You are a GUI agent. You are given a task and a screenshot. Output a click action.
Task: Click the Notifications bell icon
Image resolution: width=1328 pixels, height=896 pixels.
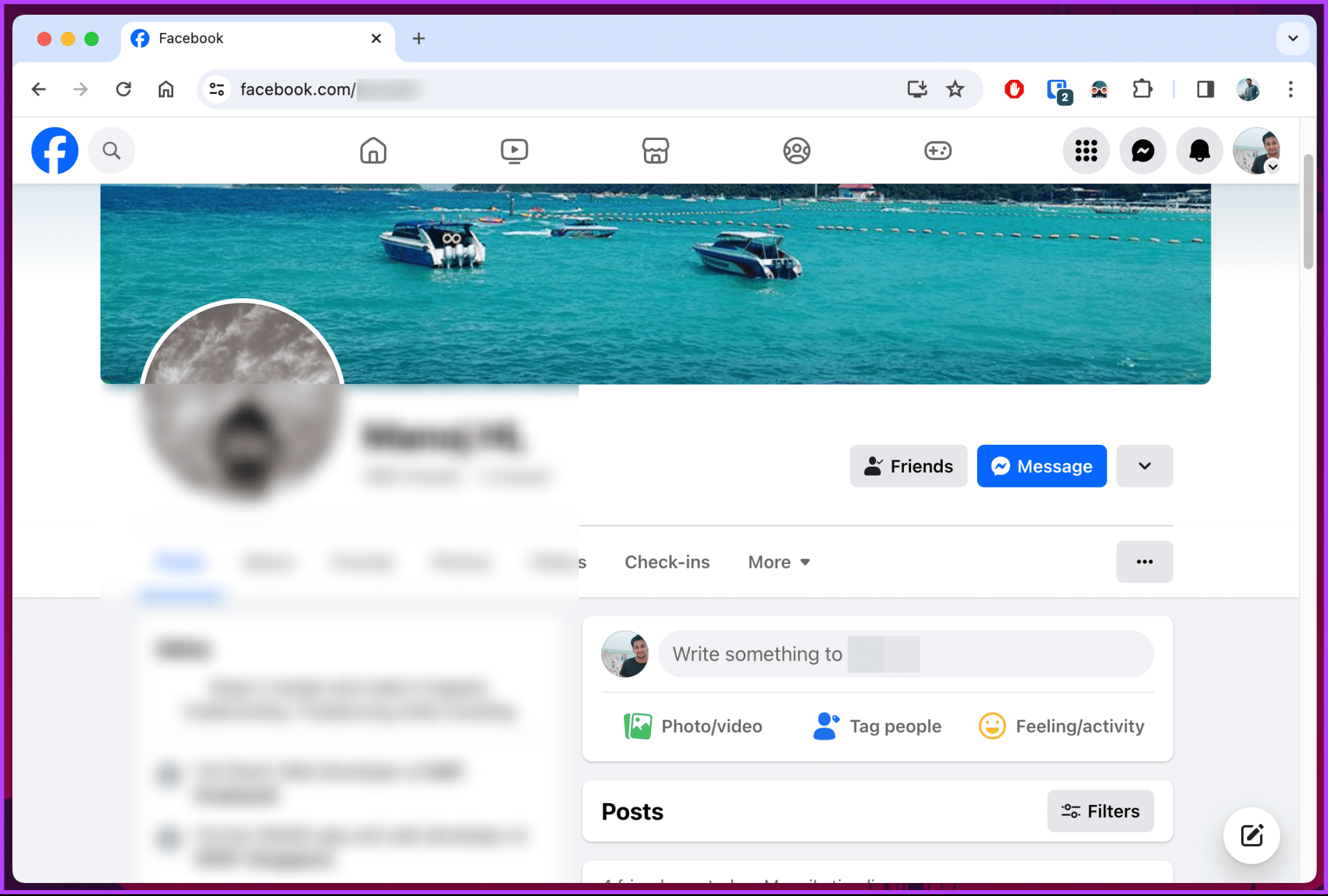[x=1199, y=150]
